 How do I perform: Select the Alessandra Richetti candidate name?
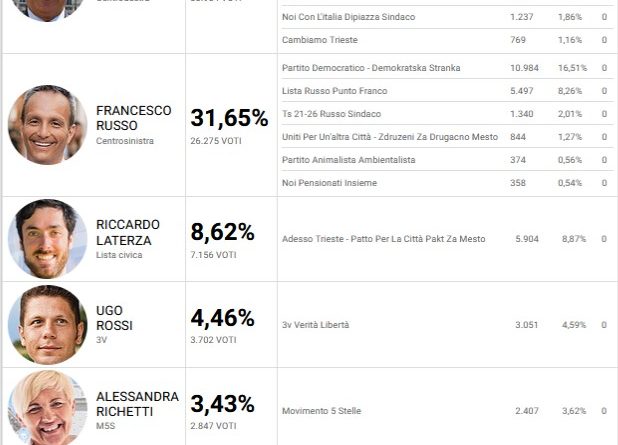pos(137,404)
